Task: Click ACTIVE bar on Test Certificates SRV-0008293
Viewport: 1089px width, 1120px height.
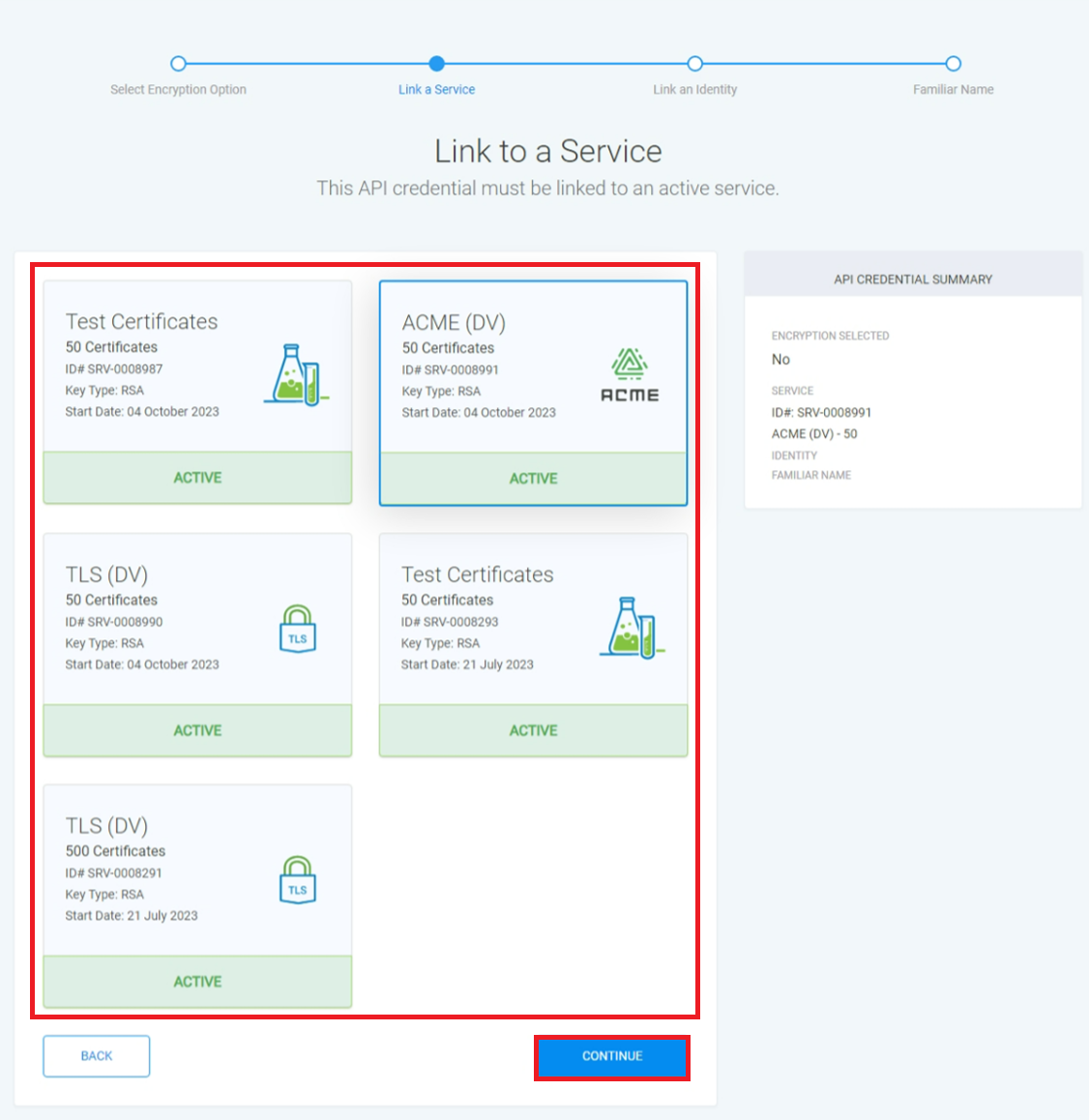Action: (533, 730)
